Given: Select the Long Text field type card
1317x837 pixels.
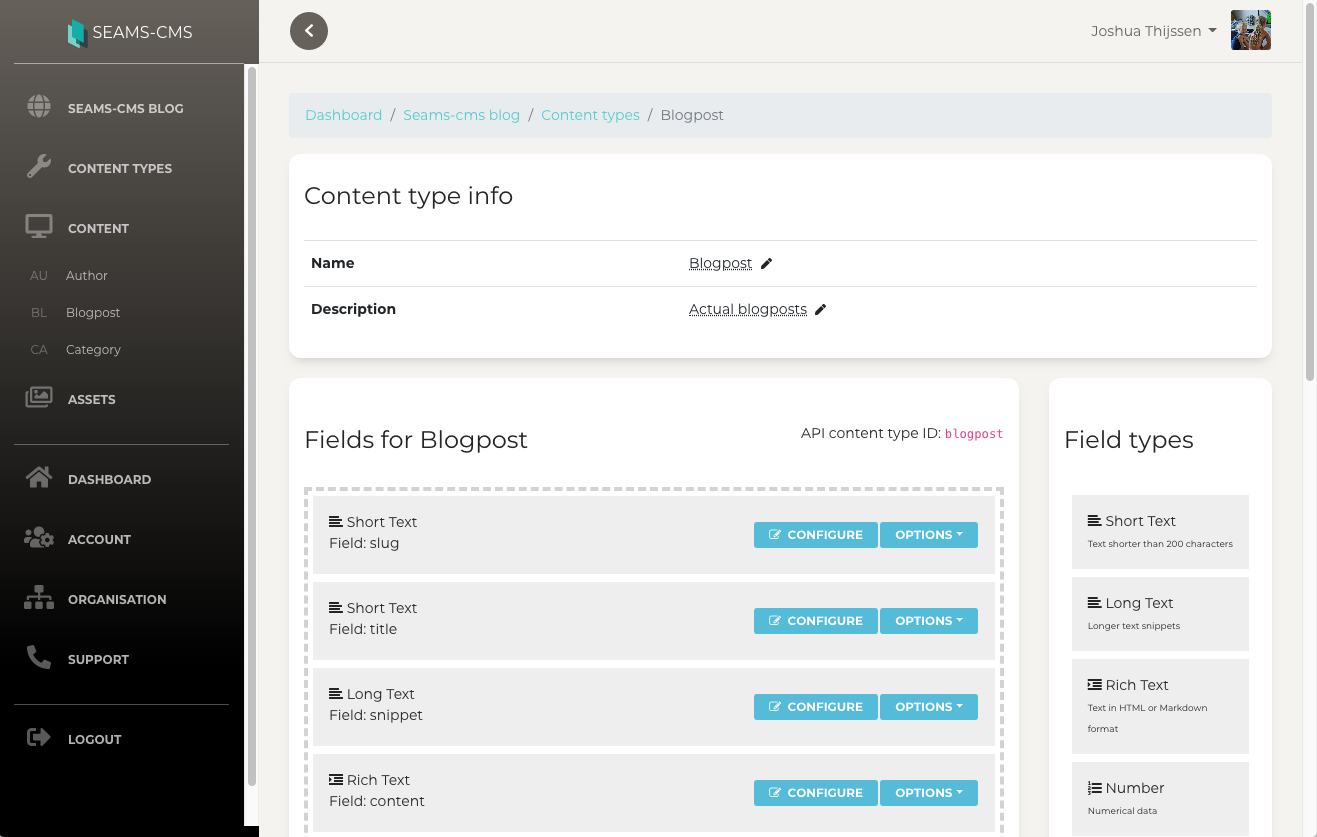Looking at the screenshot, I should pos(1160,613).
